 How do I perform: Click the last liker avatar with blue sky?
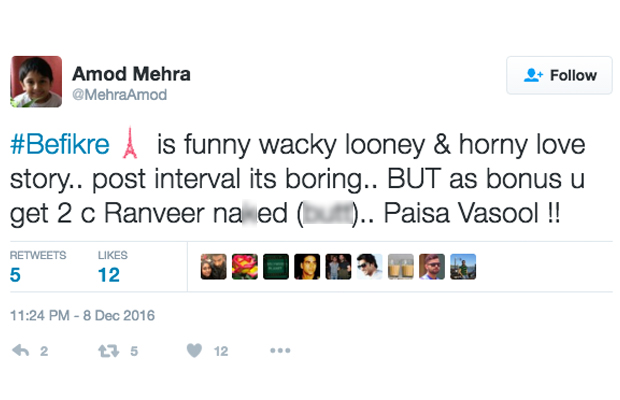pyautogui.click(x=463, y=266)
